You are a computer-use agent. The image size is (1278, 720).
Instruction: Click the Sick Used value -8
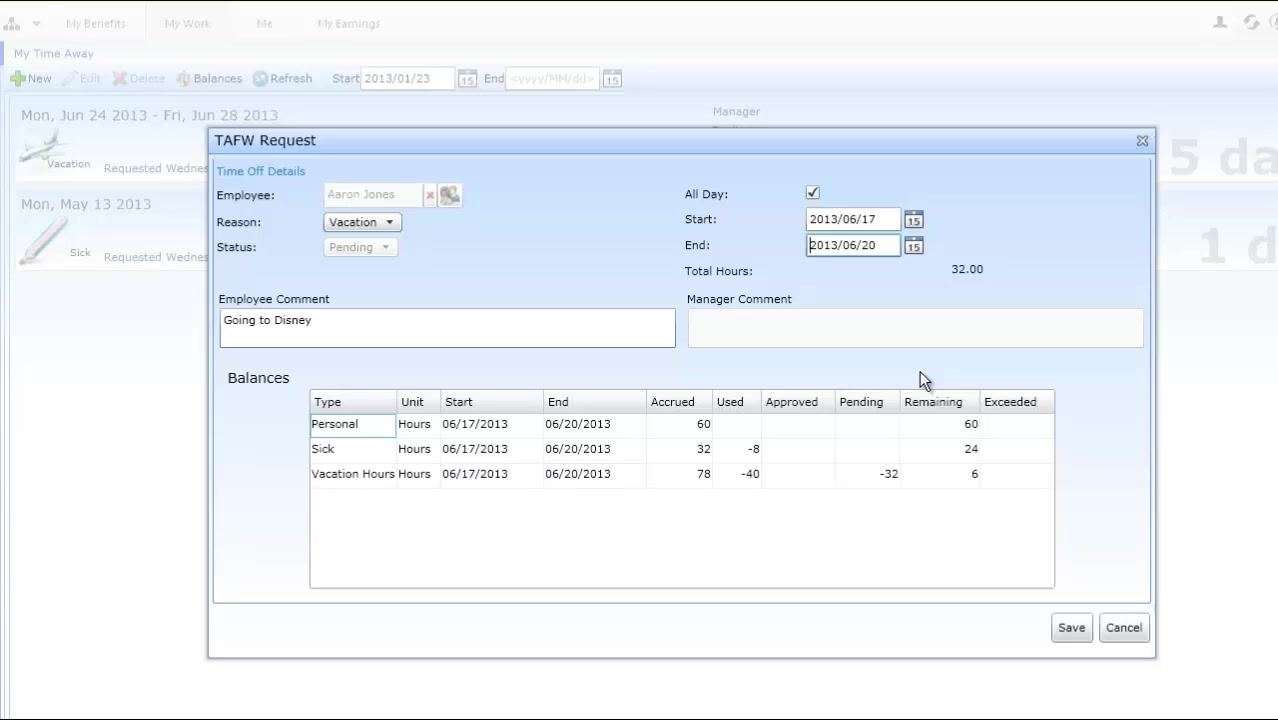[736, 449]
